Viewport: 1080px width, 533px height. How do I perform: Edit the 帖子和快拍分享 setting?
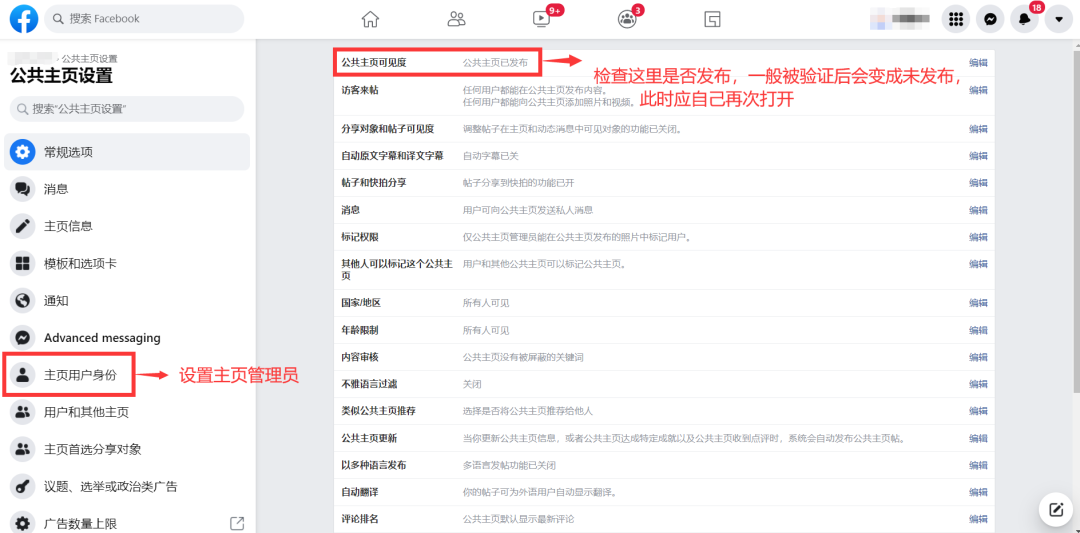(978, 183)
